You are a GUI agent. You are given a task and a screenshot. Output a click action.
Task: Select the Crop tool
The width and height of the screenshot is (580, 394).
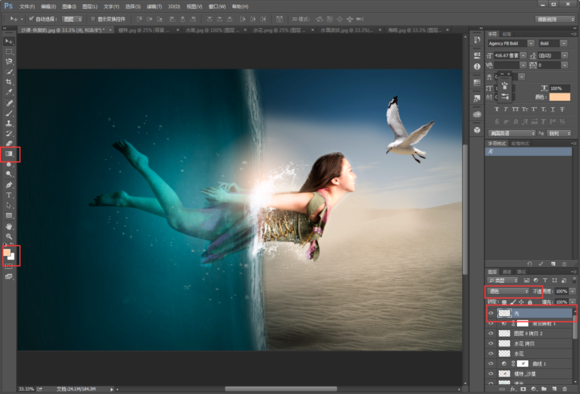point(9,82)
